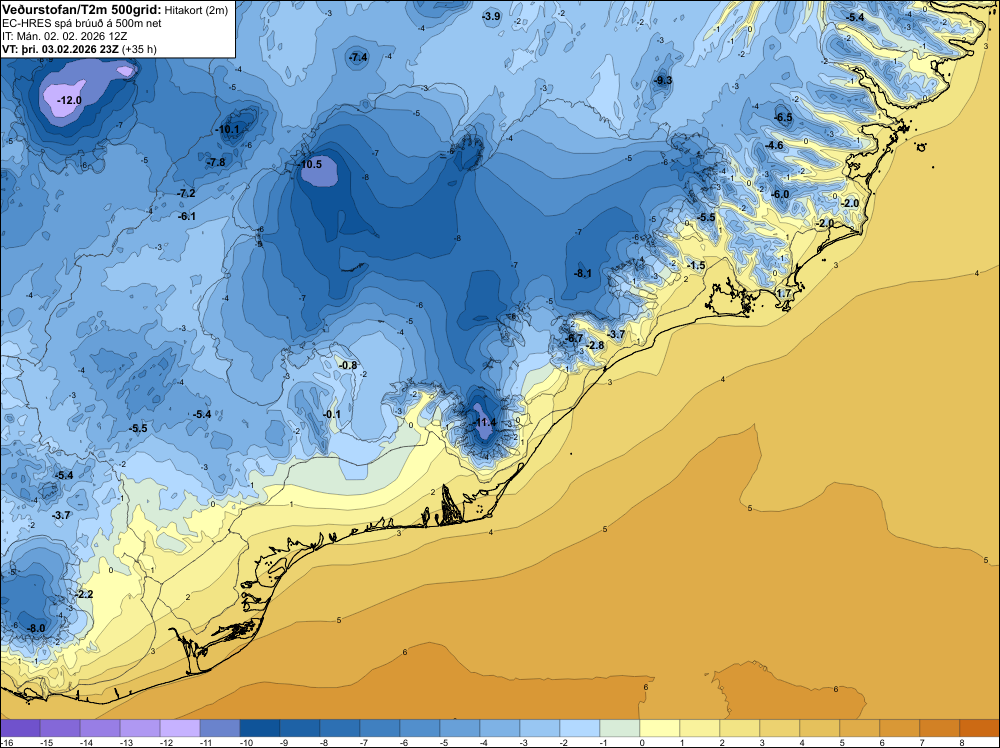1000x748 pixels.
Task: Click the -3 label on the color scale
Action: tap(526, 742)
